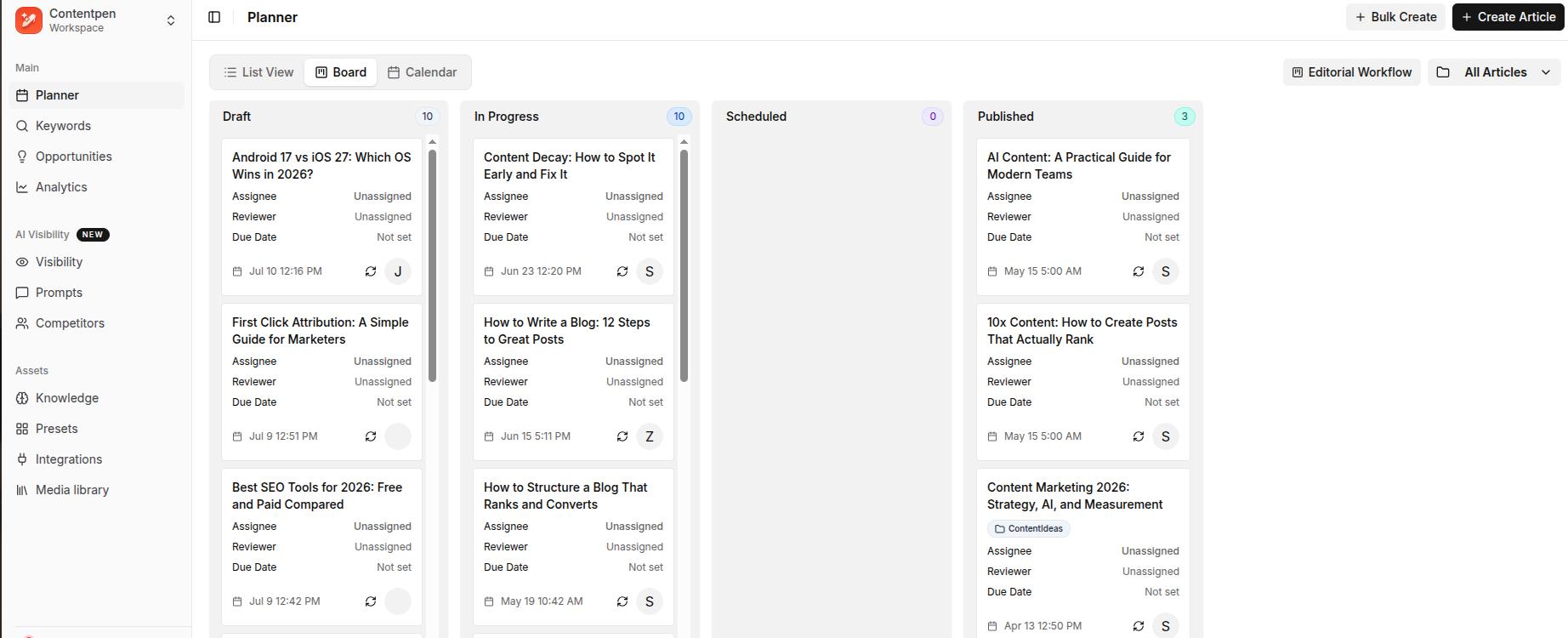Click refresh icon on How to Write a Blog card

(x=622, y=436)
